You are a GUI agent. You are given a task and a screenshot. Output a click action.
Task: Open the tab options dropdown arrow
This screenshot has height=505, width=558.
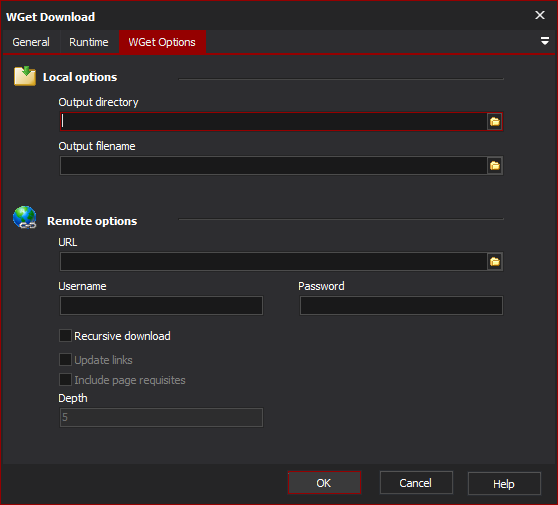click(544, 41)
